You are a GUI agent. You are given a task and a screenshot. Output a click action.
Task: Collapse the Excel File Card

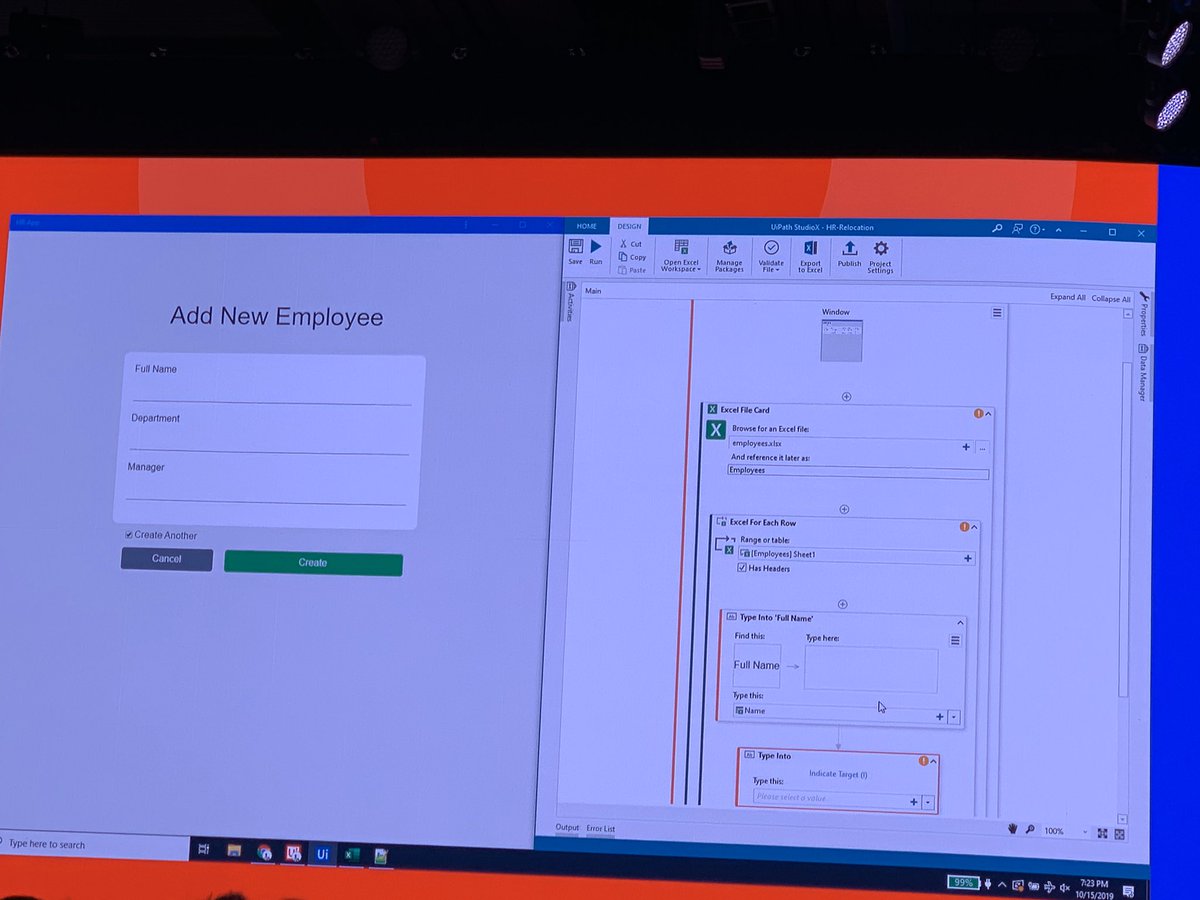[988, 413]
